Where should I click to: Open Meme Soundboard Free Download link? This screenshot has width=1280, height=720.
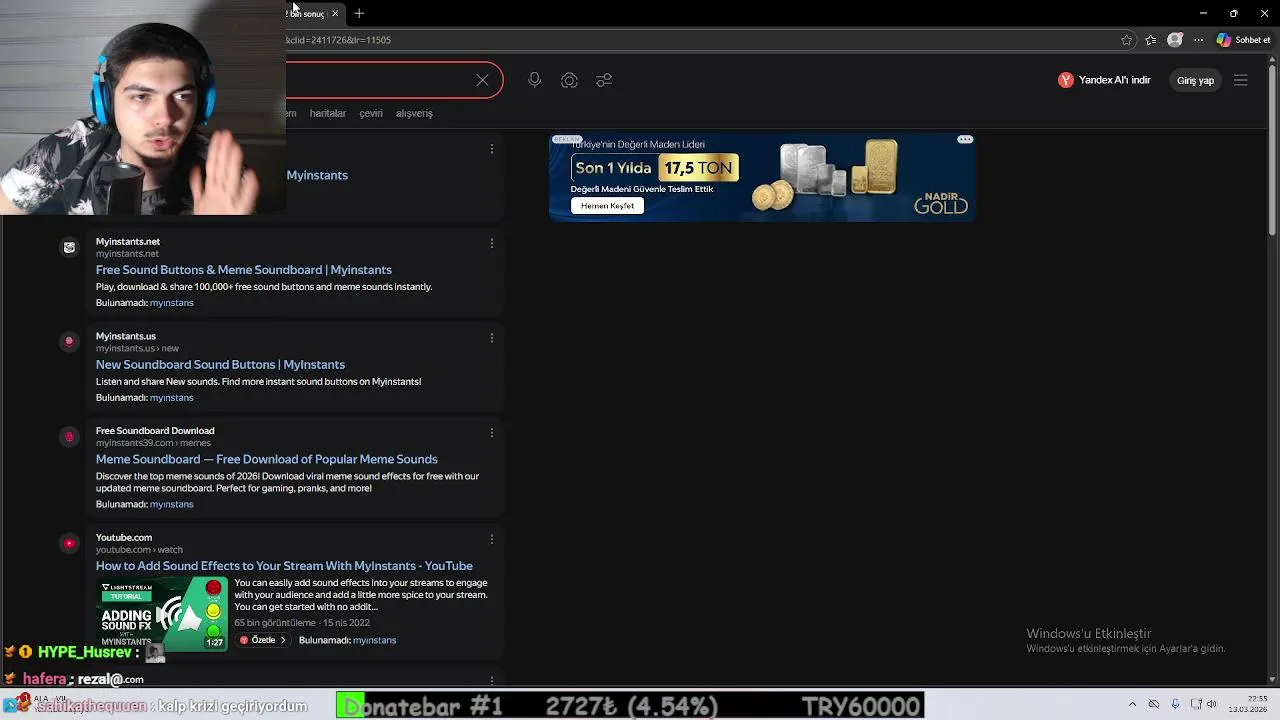tap(267, 459)
